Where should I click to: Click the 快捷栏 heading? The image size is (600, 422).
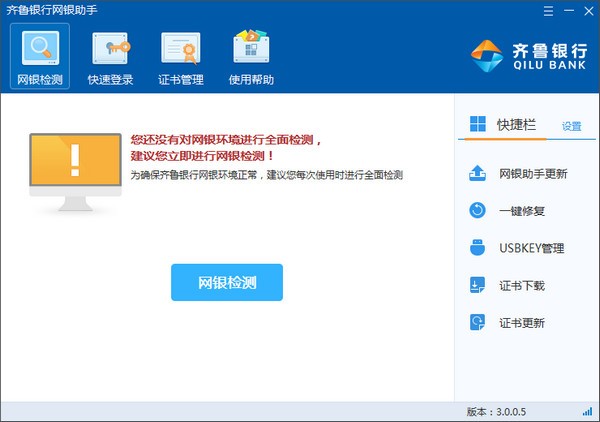516,125
